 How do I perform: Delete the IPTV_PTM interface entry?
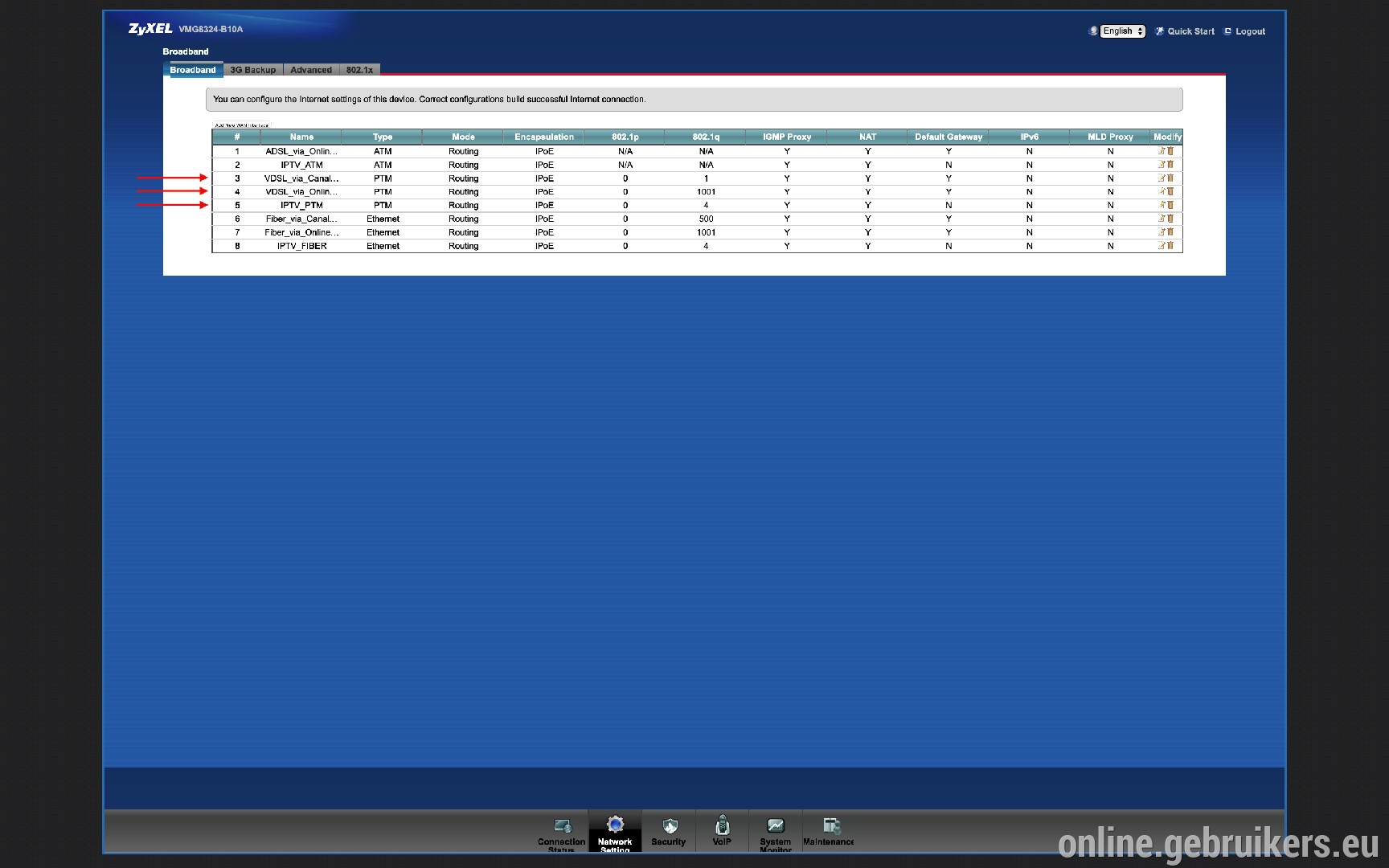[1170, 205]
